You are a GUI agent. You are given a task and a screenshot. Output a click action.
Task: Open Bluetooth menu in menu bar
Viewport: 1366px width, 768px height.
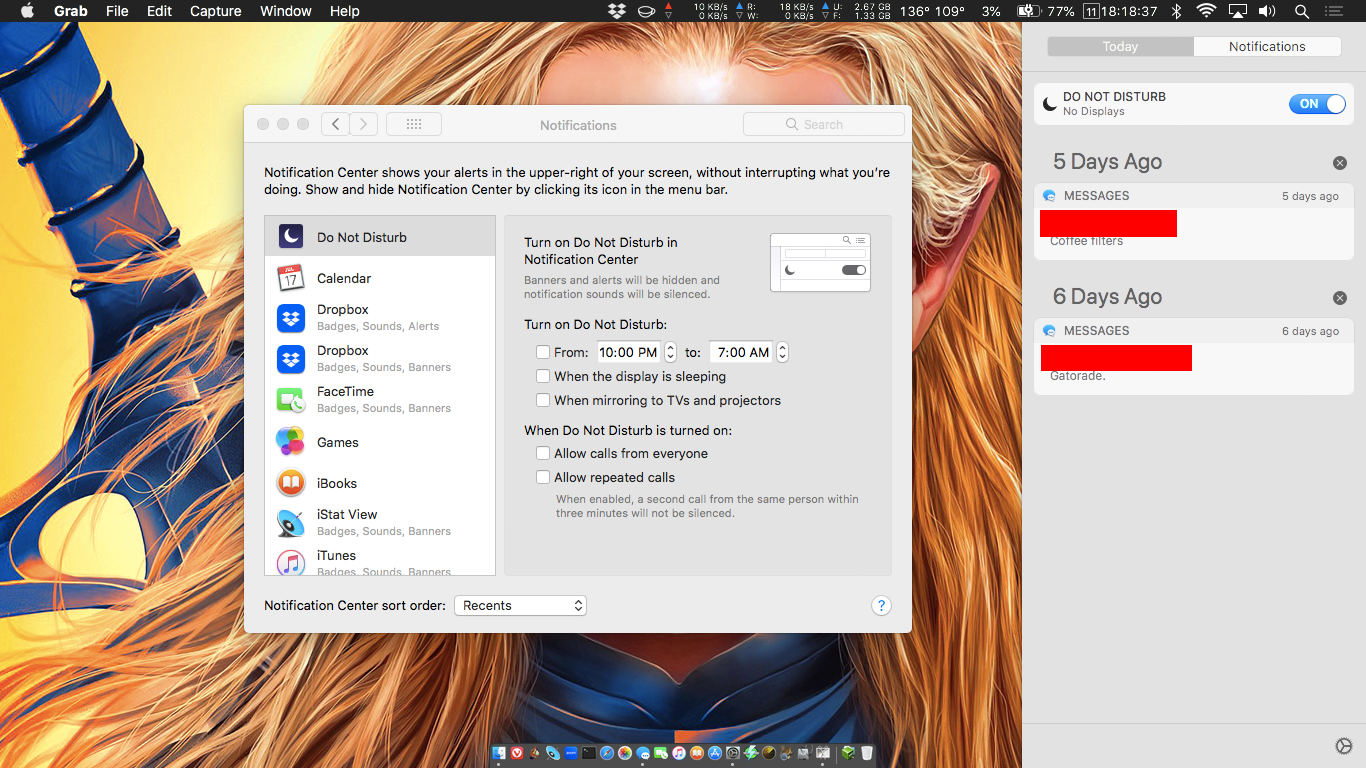point(1177,11)
